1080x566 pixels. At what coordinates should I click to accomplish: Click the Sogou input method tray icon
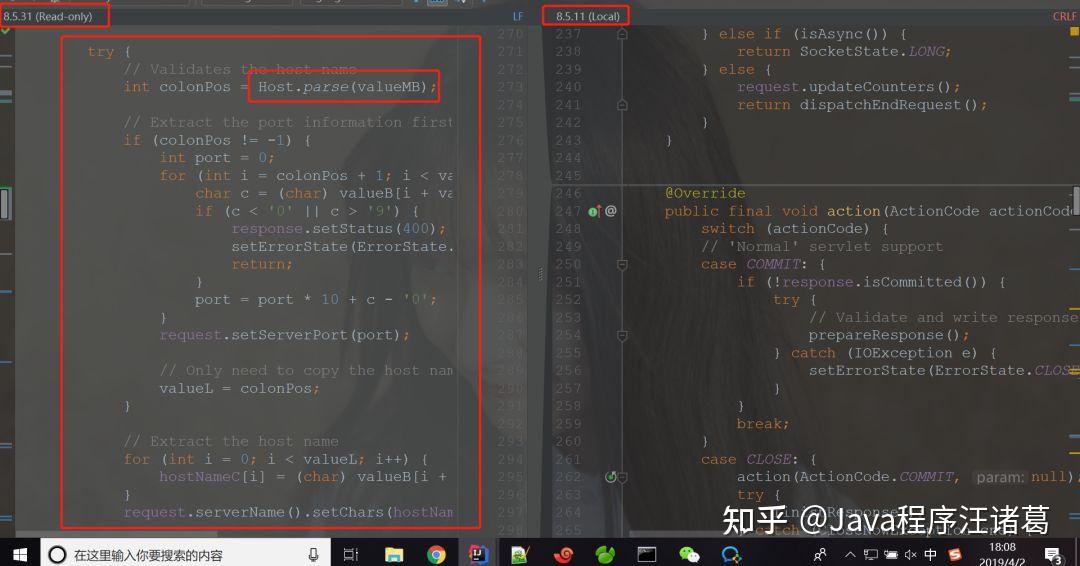coord(955,554)
